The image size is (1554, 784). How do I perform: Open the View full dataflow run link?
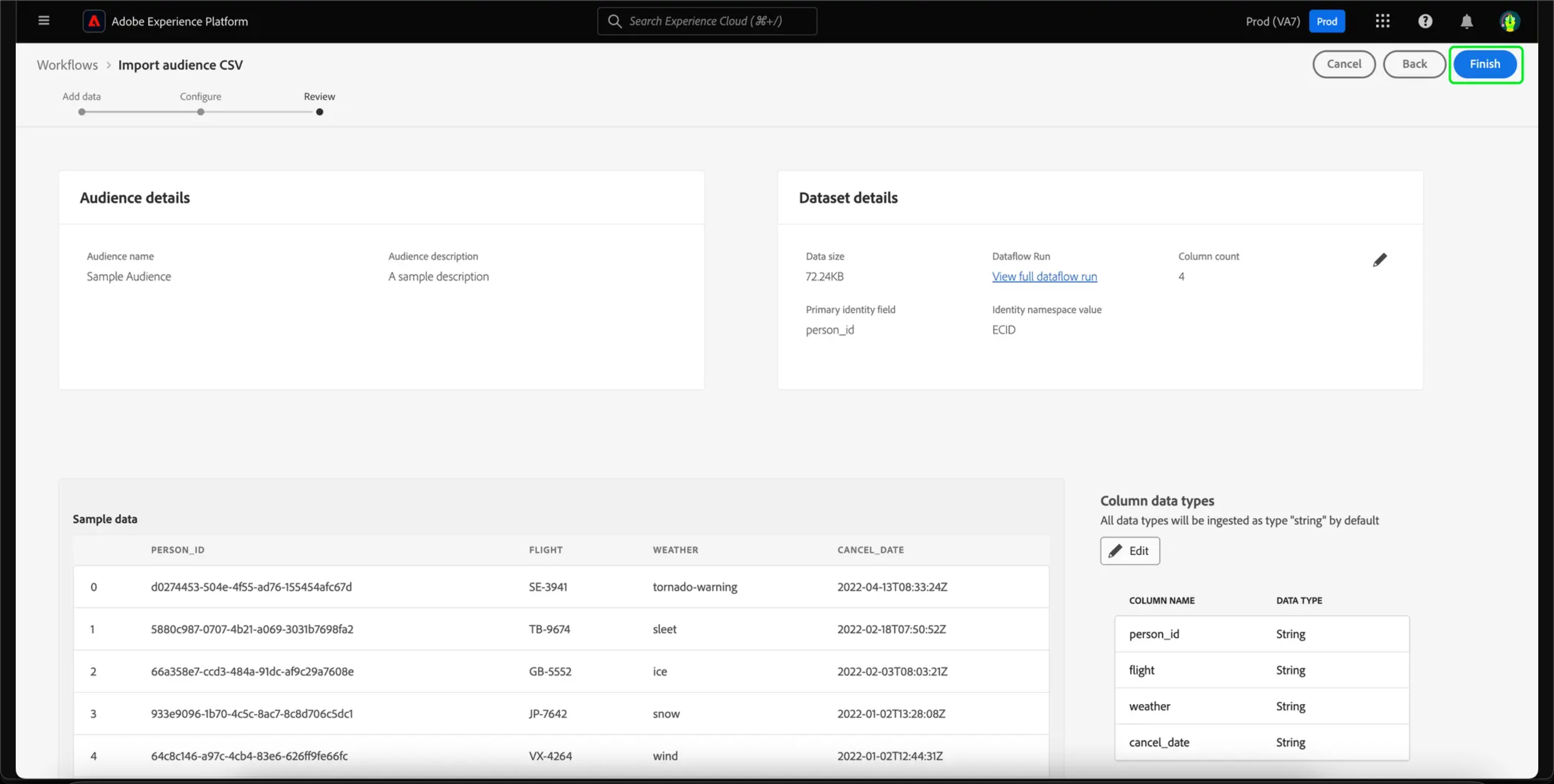coord(1044,276)
